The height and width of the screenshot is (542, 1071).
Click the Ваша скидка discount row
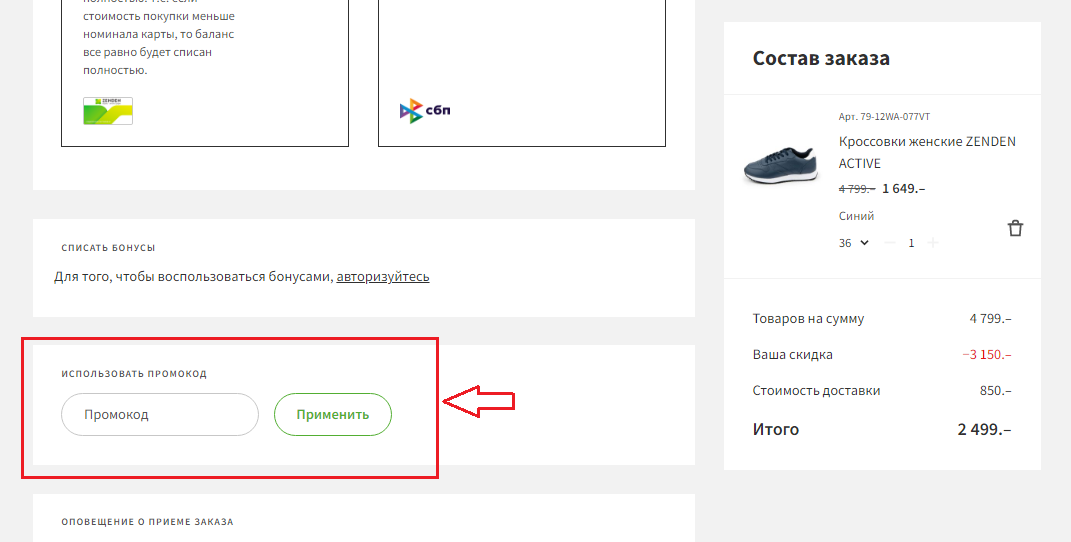(881, 355)
